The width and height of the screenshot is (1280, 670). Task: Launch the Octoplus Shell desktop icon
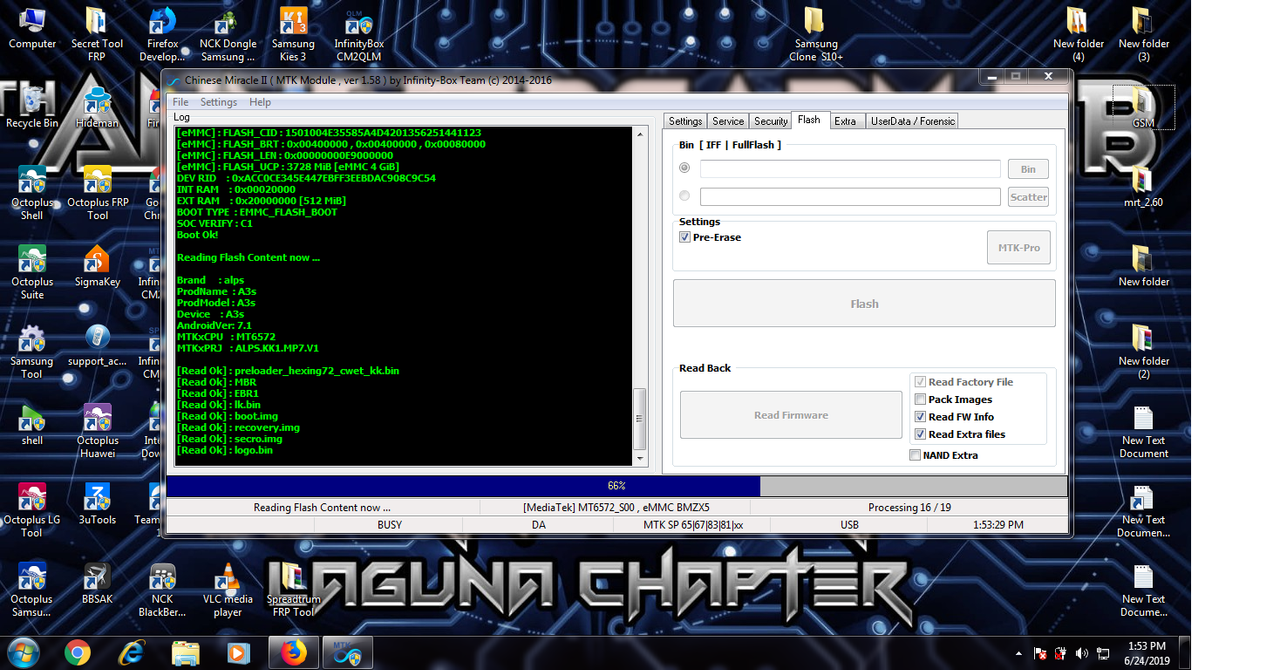[x=32, y=193]
